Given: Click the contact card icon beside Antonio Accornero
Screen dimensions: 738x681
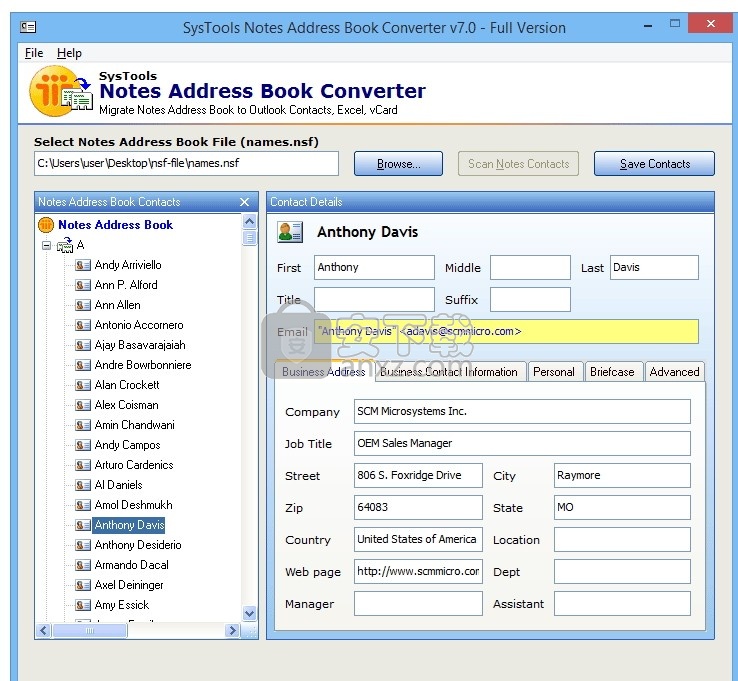Looking at the screenshot, I should tap(83, 325).
